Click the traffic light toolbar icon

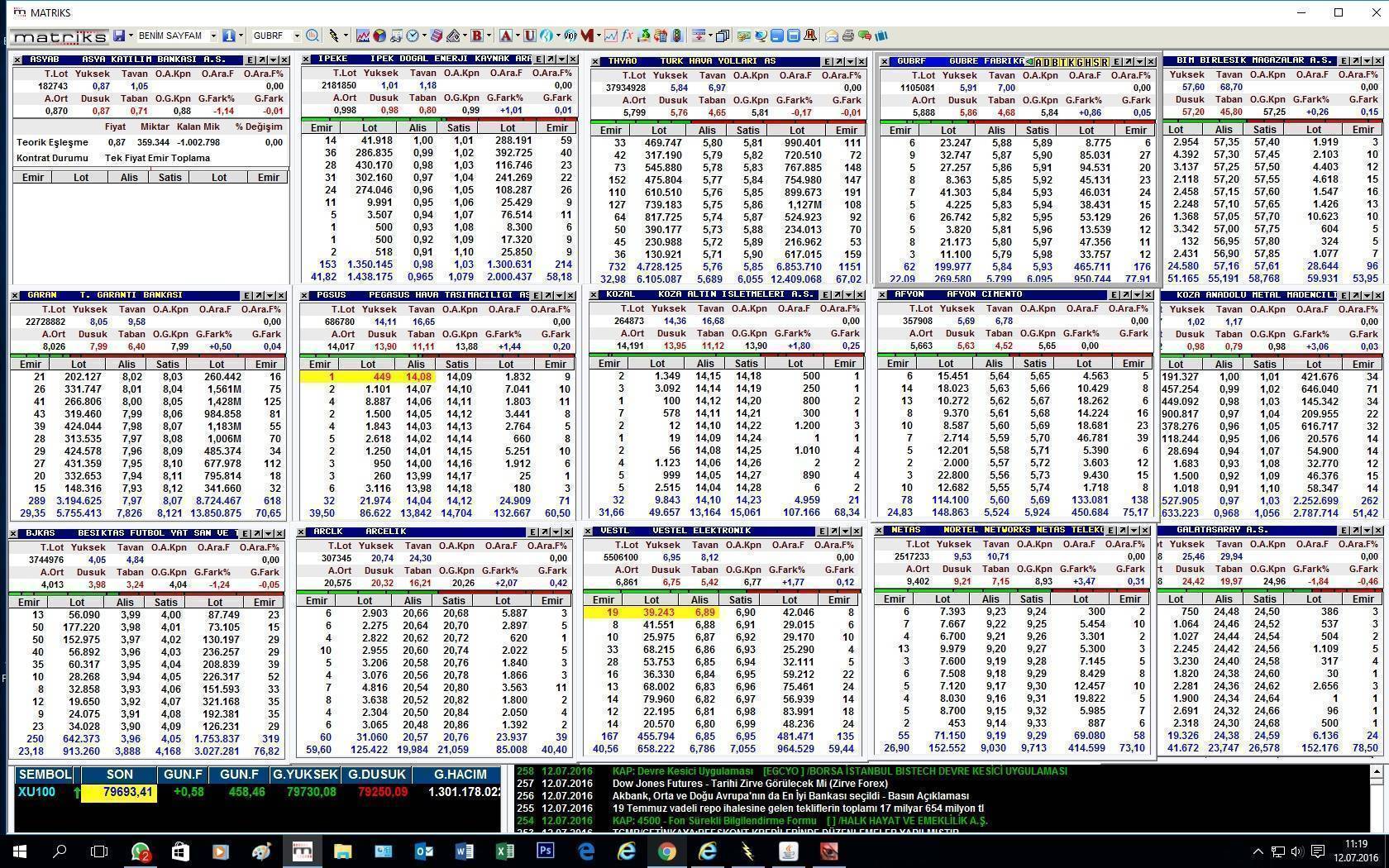pyautogui.click(x=677, y=36)
